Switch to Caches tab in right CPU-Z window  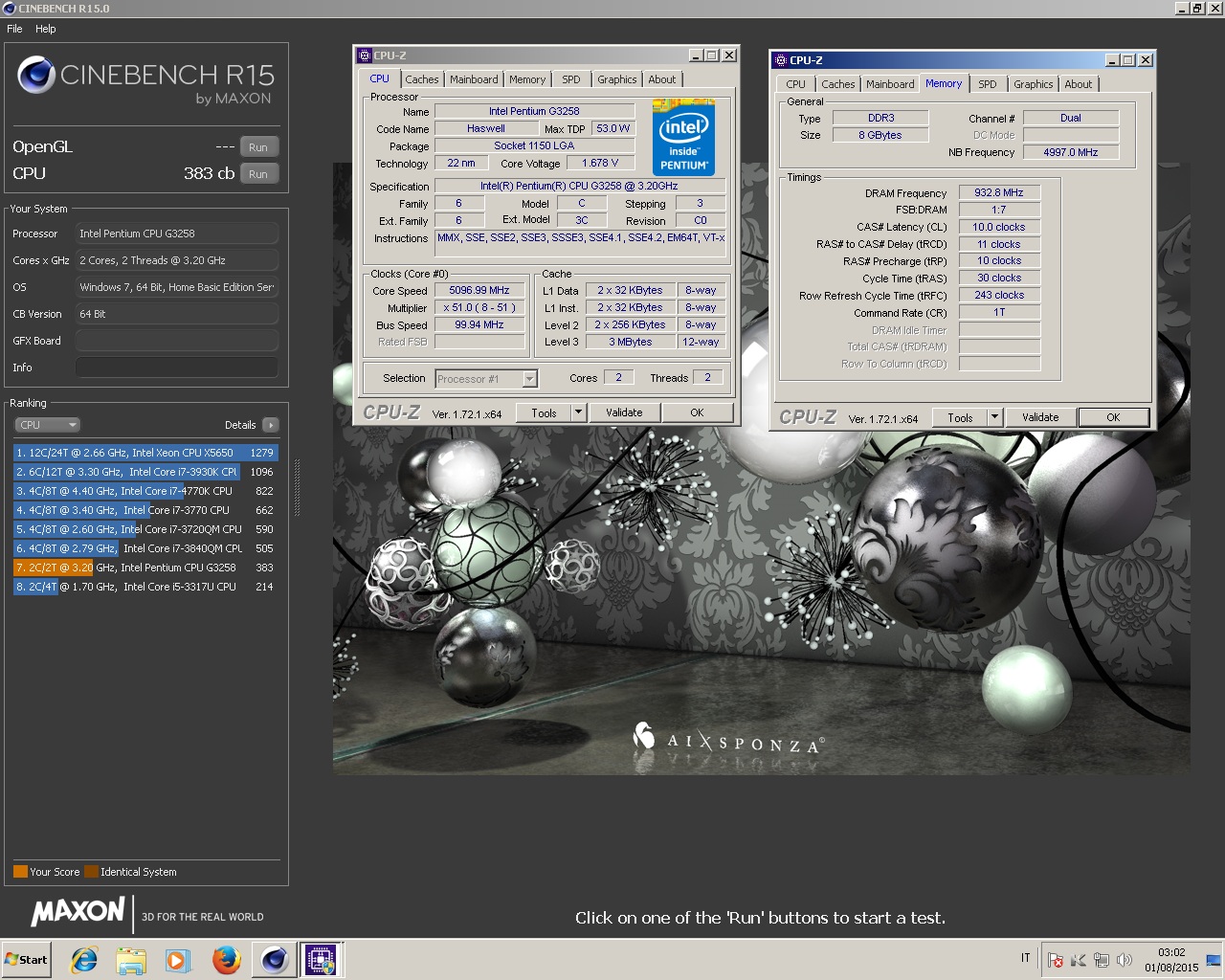pyautogui.click(x=838, y=84)
